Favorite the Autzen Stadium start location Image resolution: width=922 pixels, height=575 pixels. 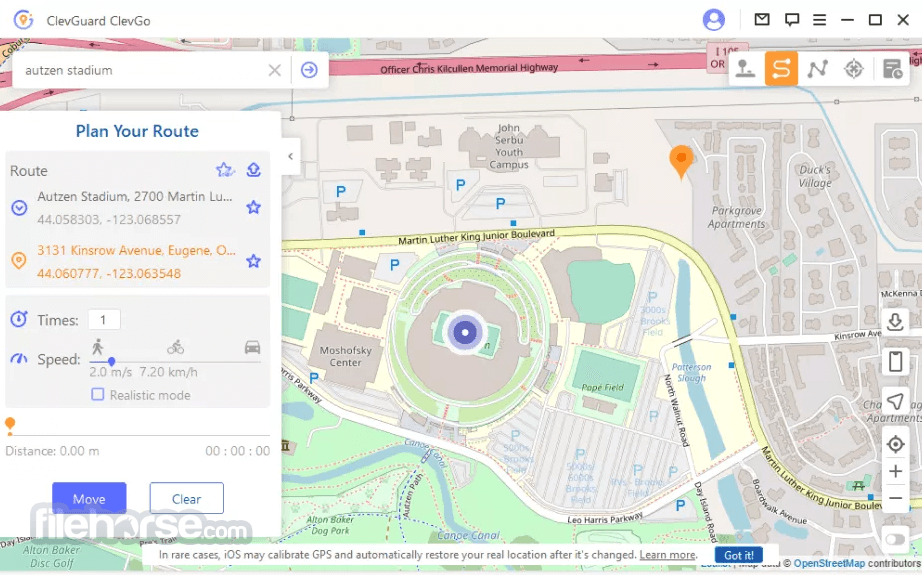(253, 207)
